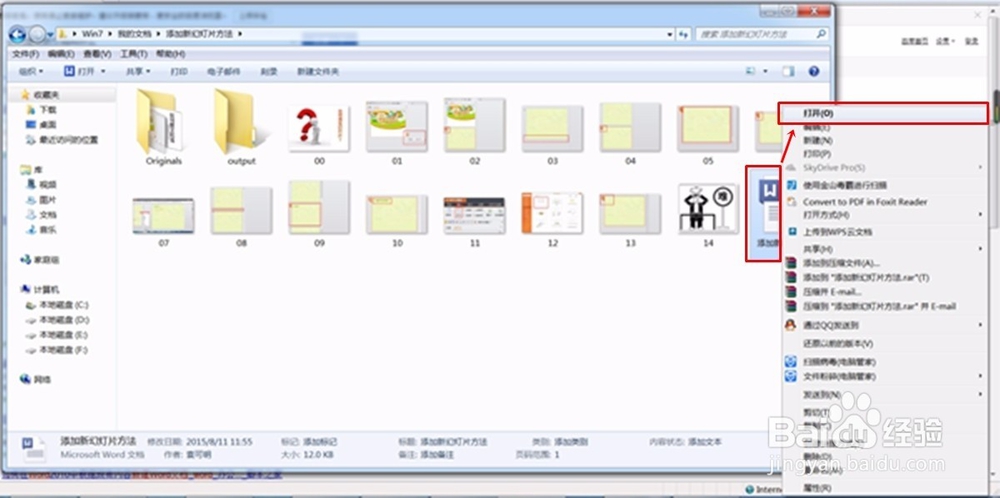Select 网络 in the navigation pane

coord(42,379)
